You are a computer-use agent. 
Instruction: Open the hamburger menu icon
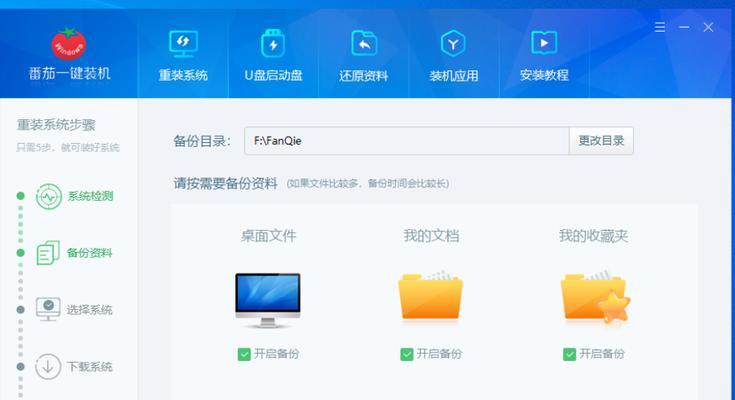pyautogui.click(x=660, y=27)
